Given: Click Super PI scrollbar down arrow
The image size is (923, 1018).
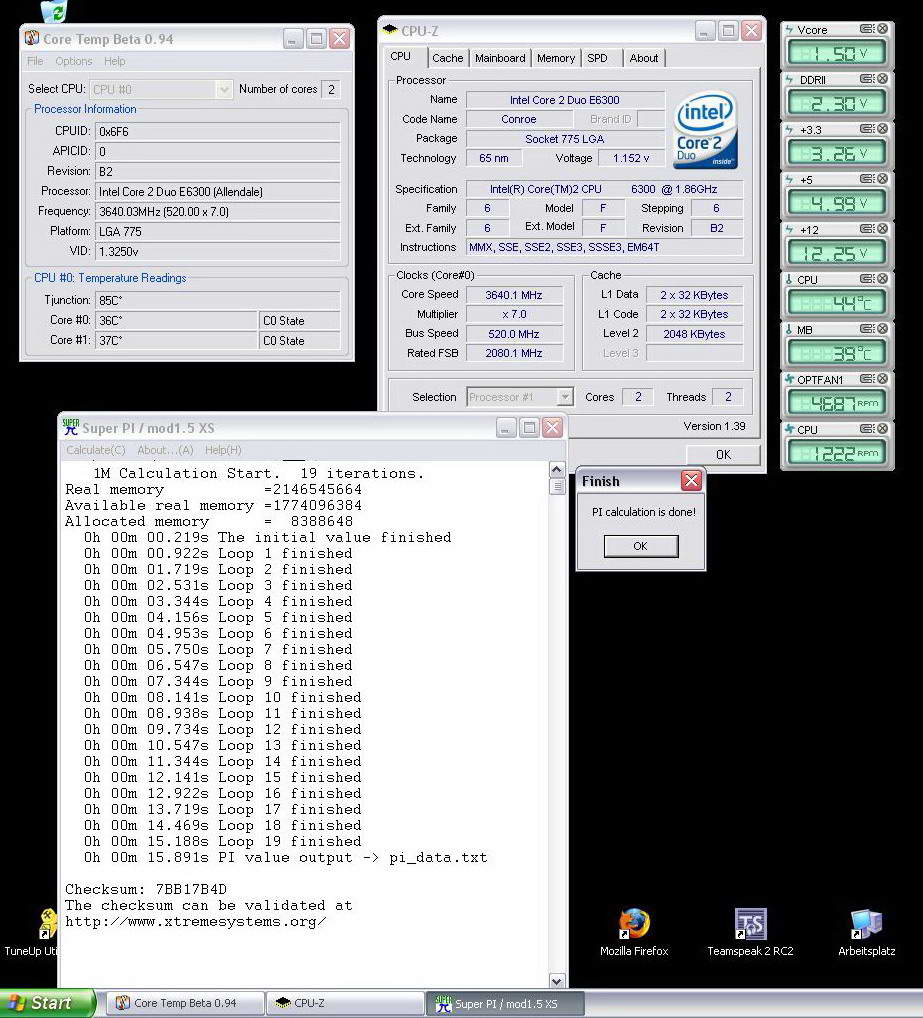Looking at the screenshot, I should point(556,980).
